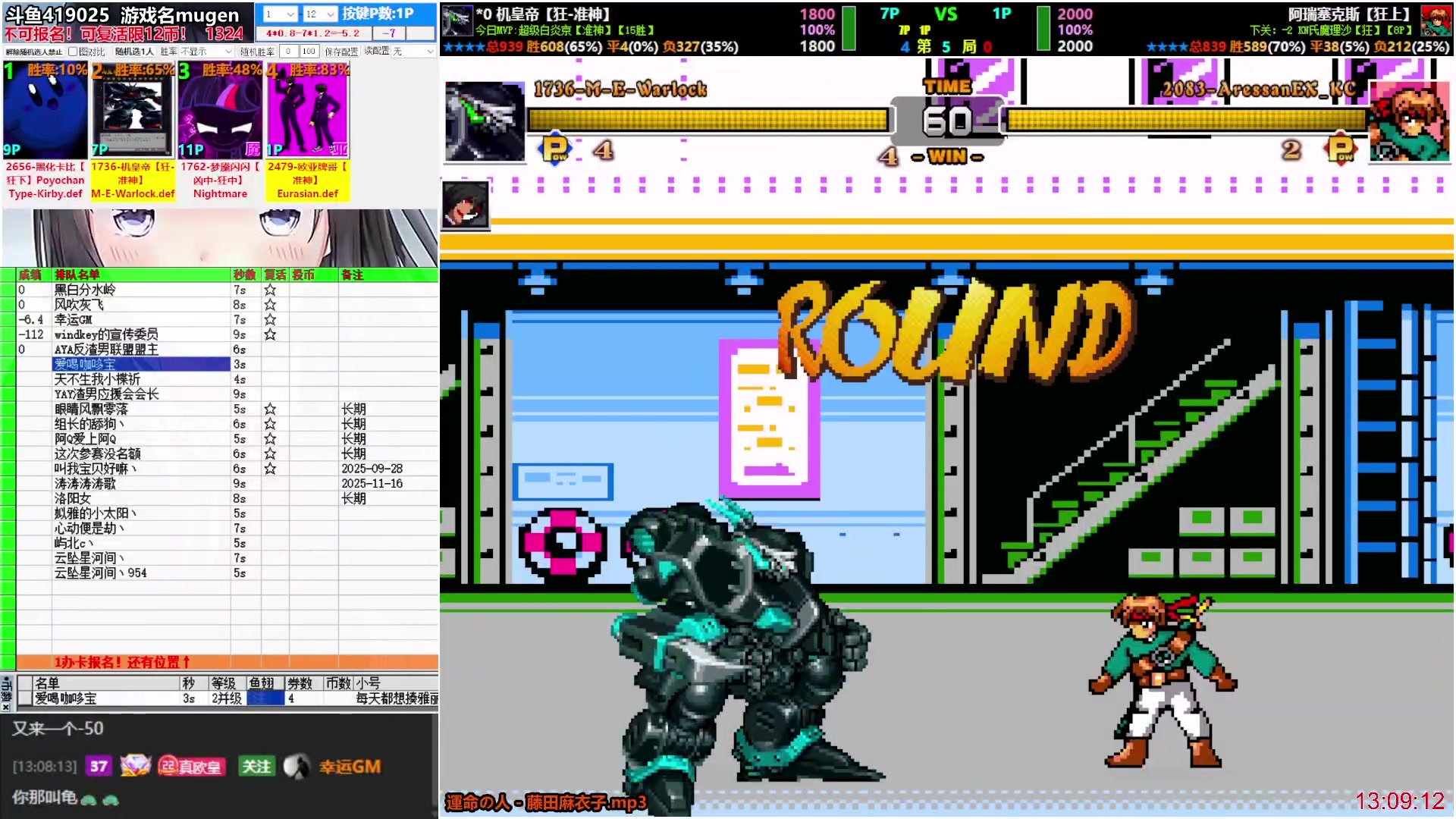This screenshot has height=819, width=1456.
Task: Toggle the revive star for 幸运GM row
Action: pos(270,319)
